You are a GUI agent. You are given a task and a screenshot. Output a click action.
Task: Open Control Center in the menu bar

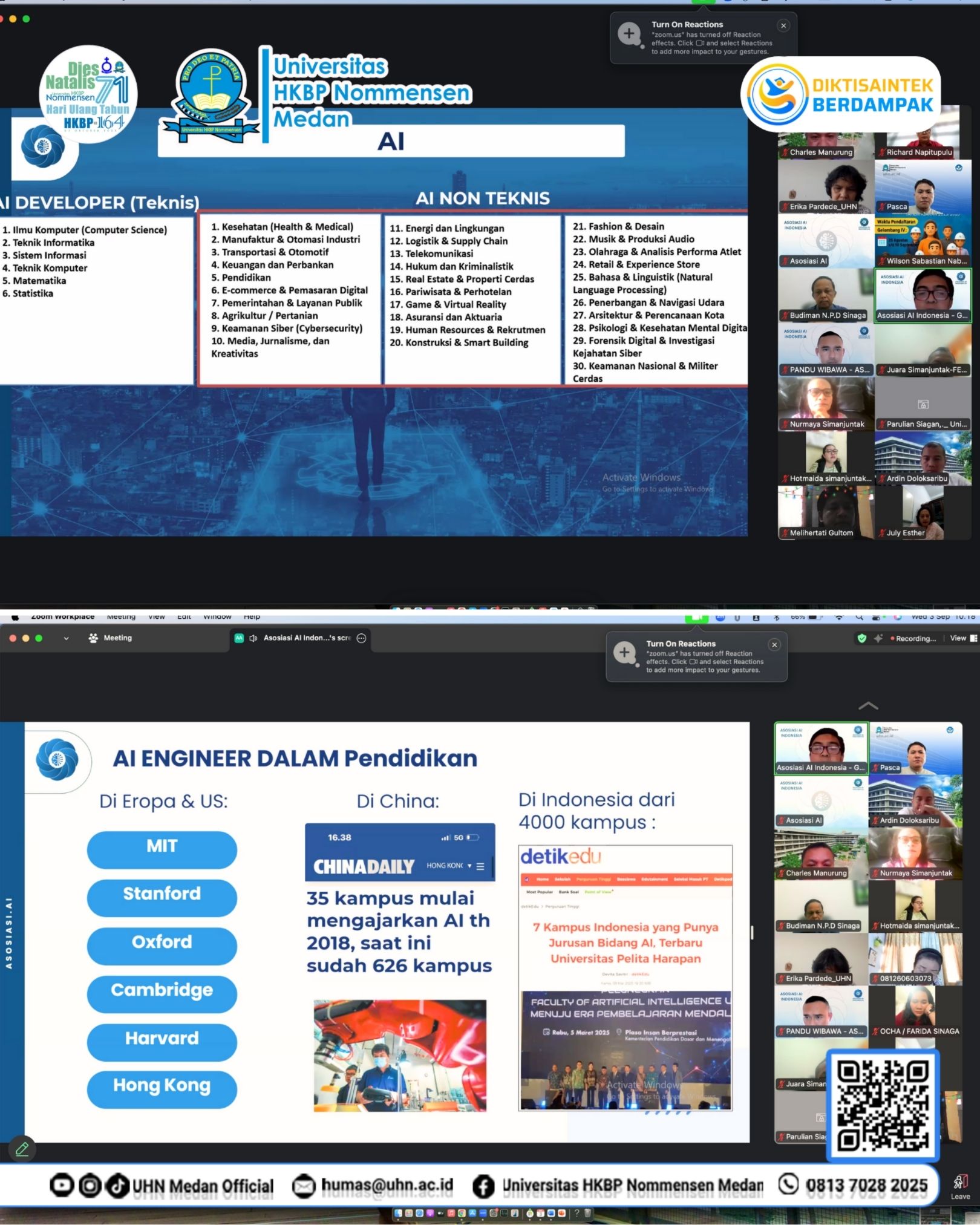tap(876, 617)
